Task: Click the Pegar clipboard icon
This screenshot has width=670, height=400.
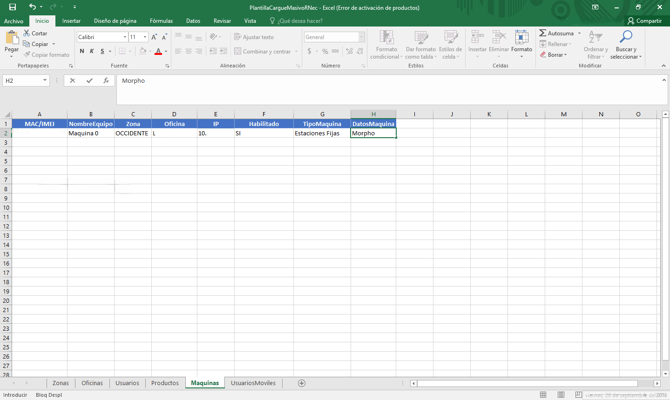Action: pyautogui.click(x=11, y=41)
